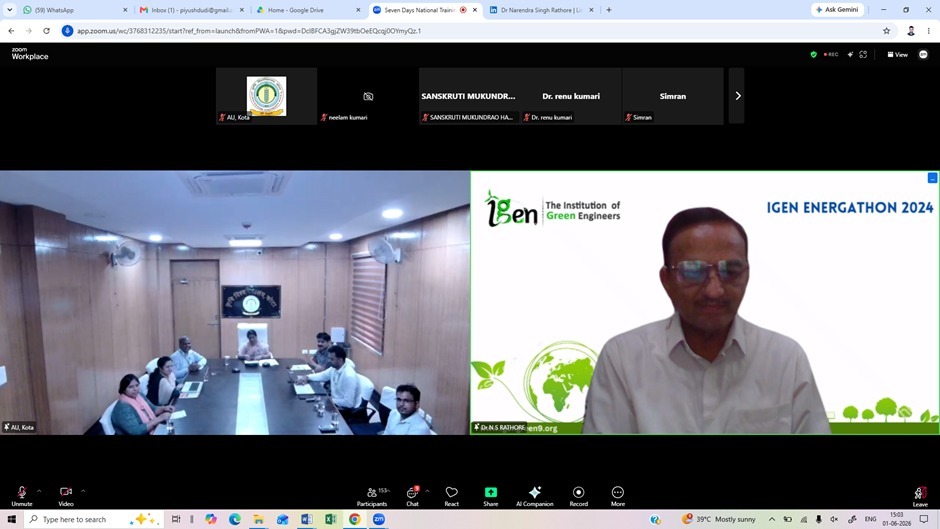Click the AI sparkle icon near REC
This screenshot has height=529, width=940.
click(x=850, y=55)
